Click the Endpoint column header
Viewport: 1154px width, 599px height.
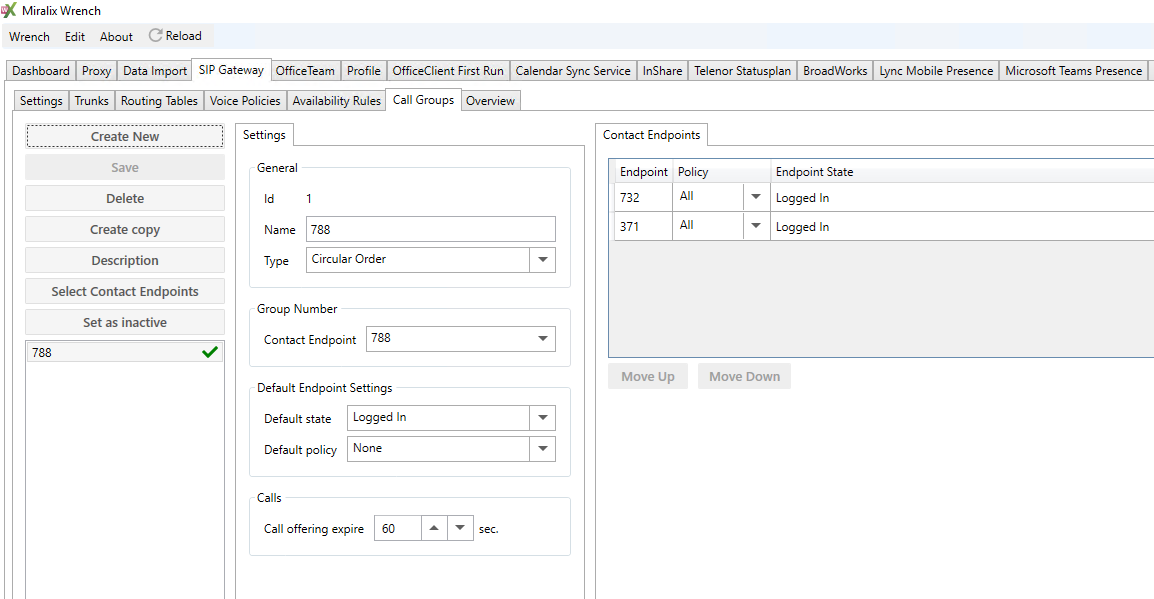(x=643, y=171)
